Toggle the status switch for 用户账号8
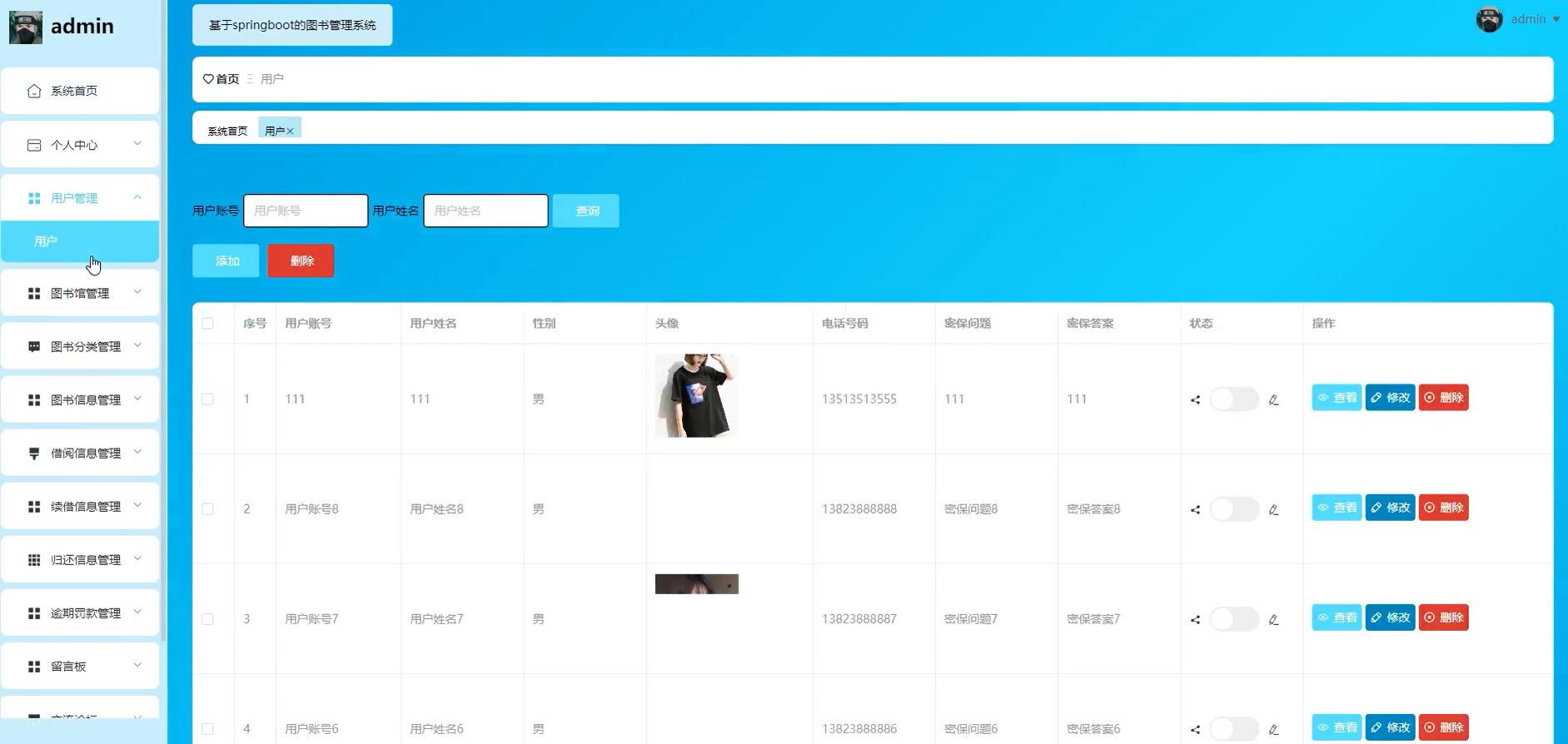The height and width of the screenshot is (744, 1568). [x=1234, y=508]
